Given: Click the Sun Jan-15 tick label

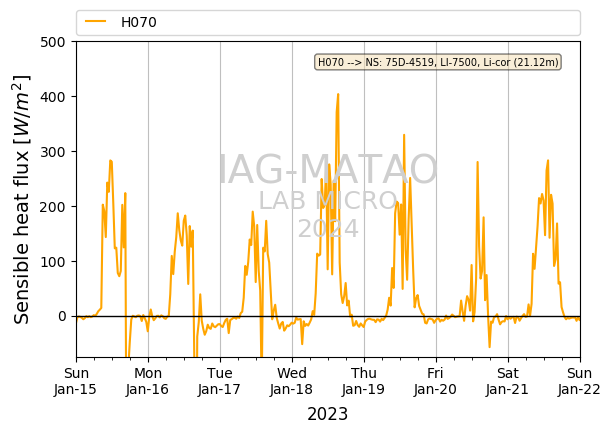Looking at the screenshot, I should click(x=76, y=381).
